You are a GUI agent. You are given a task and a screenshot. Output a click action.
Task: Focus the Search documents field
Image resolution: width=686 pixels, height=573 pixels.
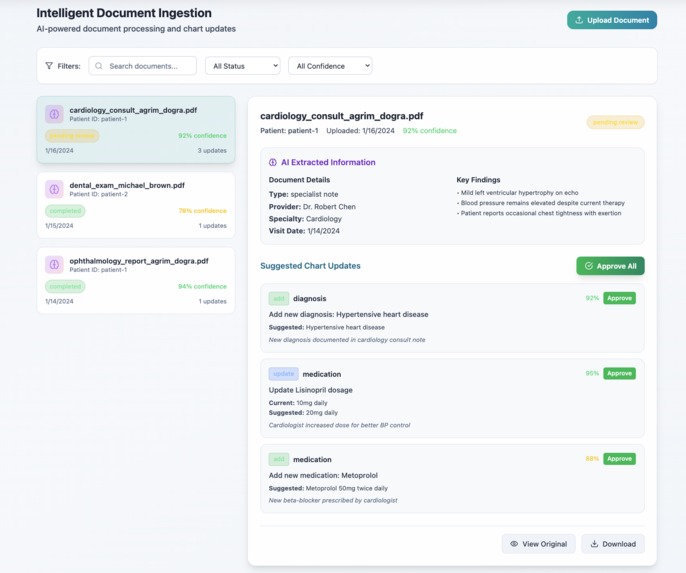pyautogui.click(x=143, y=66)
